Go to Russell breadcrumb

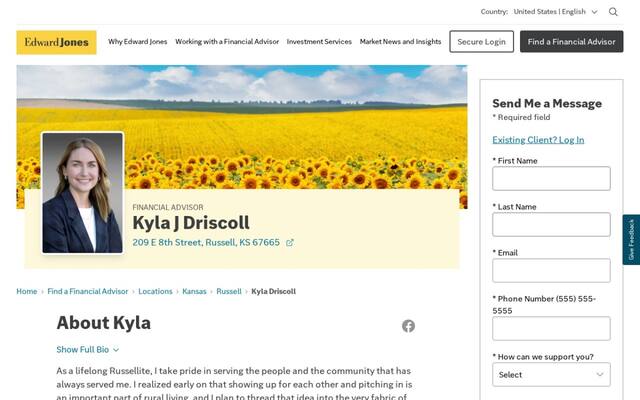coord(229,291)
